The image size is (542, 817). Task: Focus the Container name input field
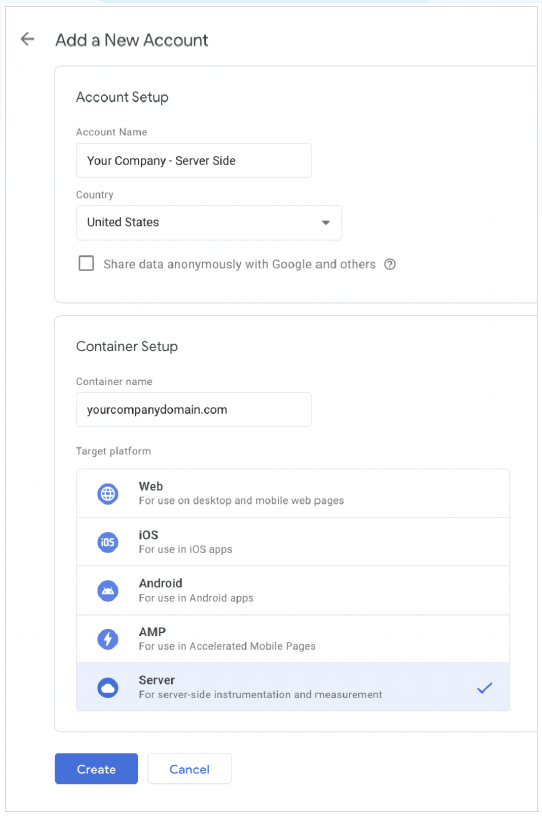[194, 410]
